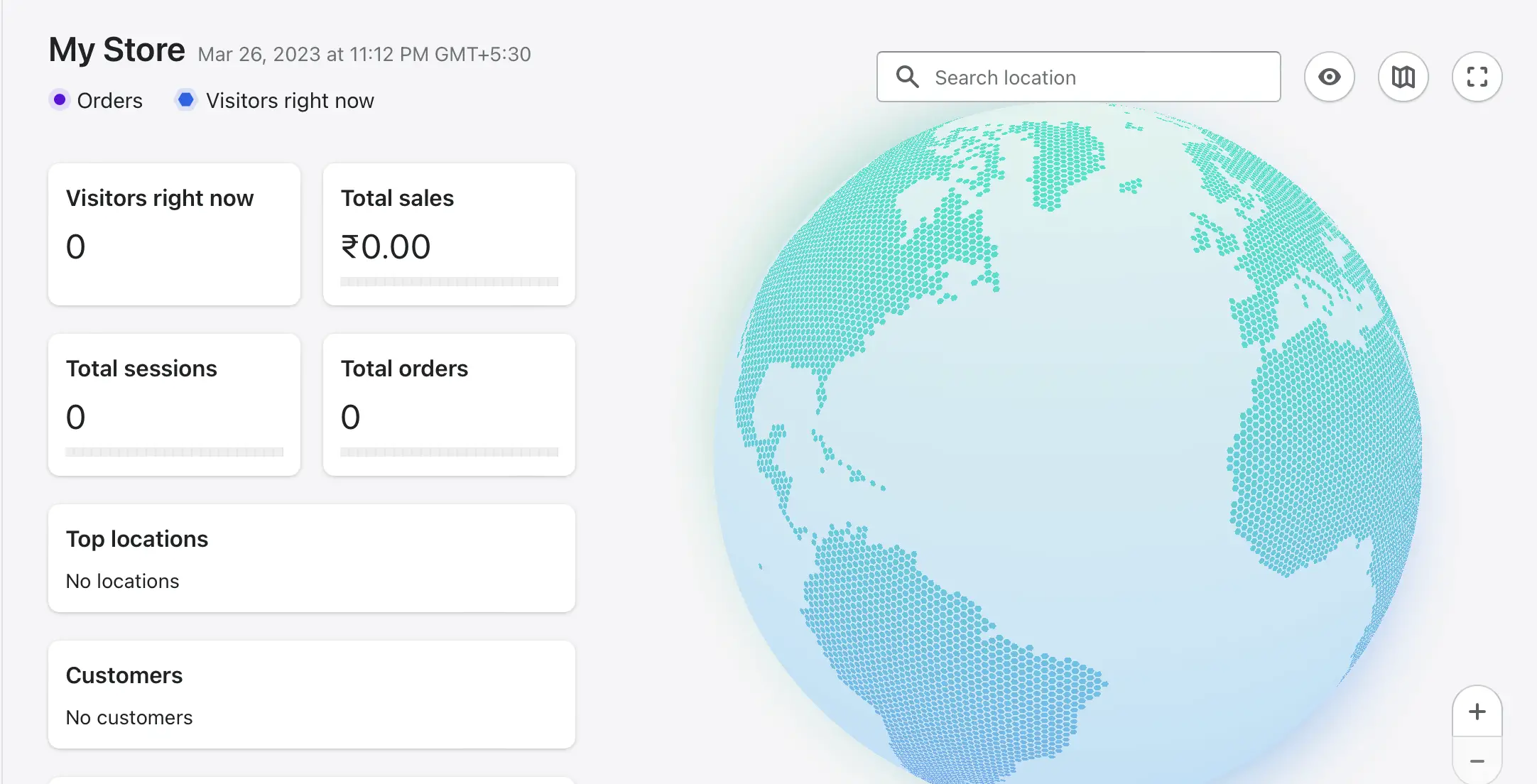The height and width of the screenshot is (784, 1537).
Task: Select the Visitors right now legend label
Action: [x=290, y=101]
